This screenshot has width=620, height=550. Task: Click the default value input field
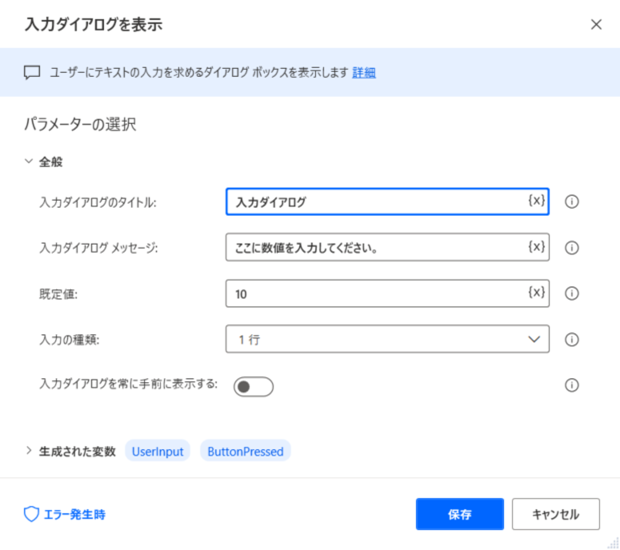[x=387, y=293]
